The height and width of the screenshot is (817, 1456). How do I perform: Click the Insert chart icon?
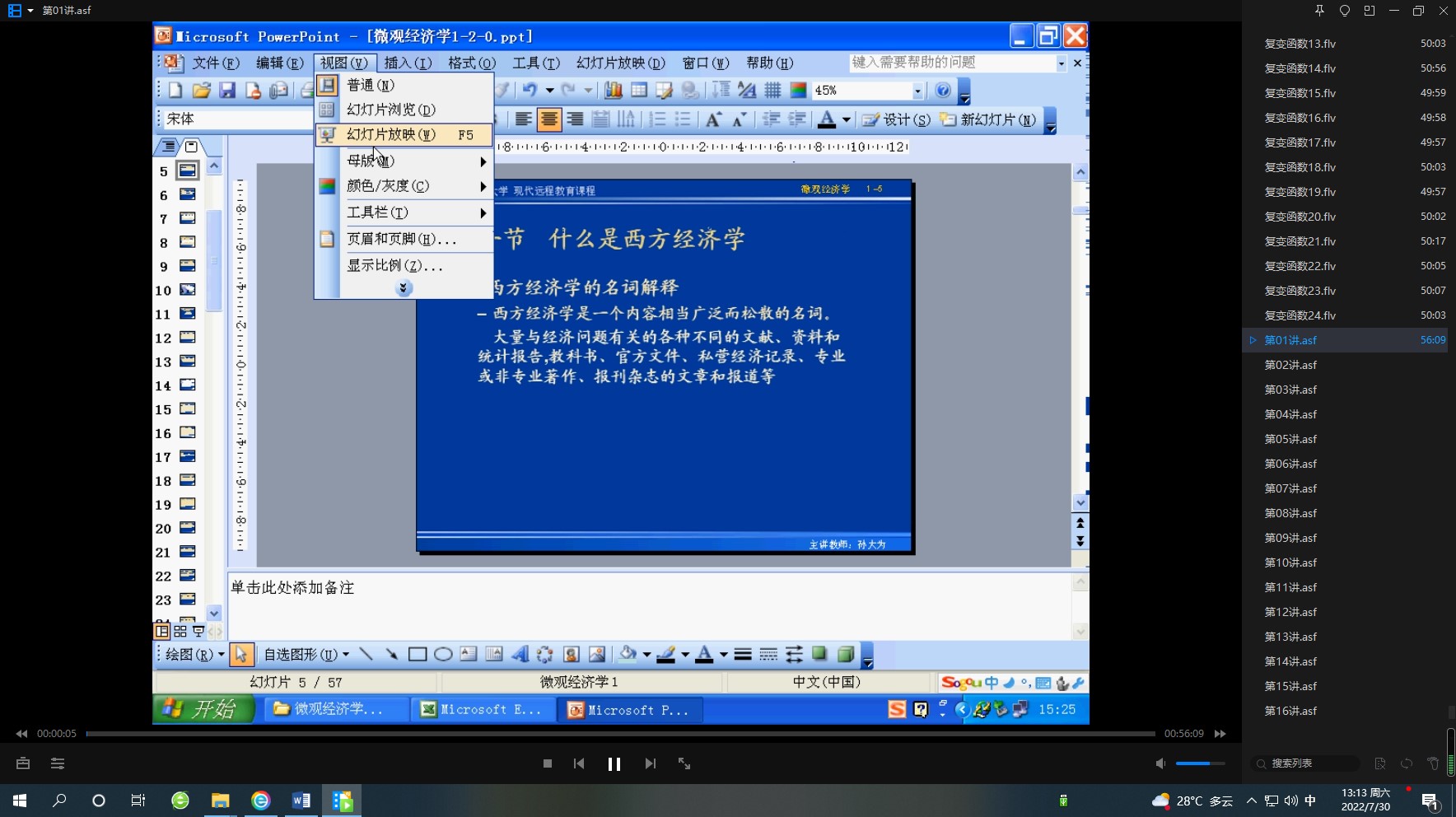coord(613,90)
